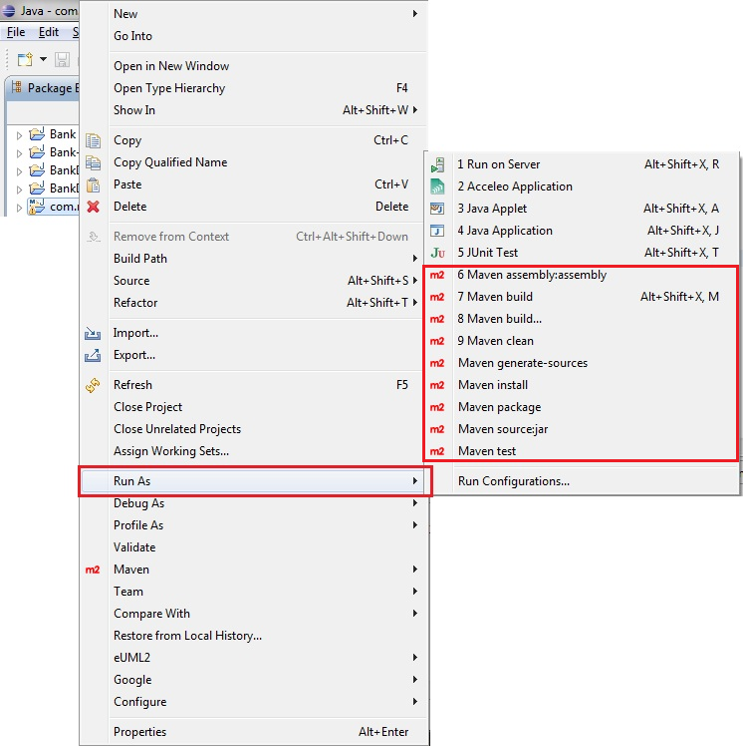Expand the first Bank project tree node

(19, 136)
